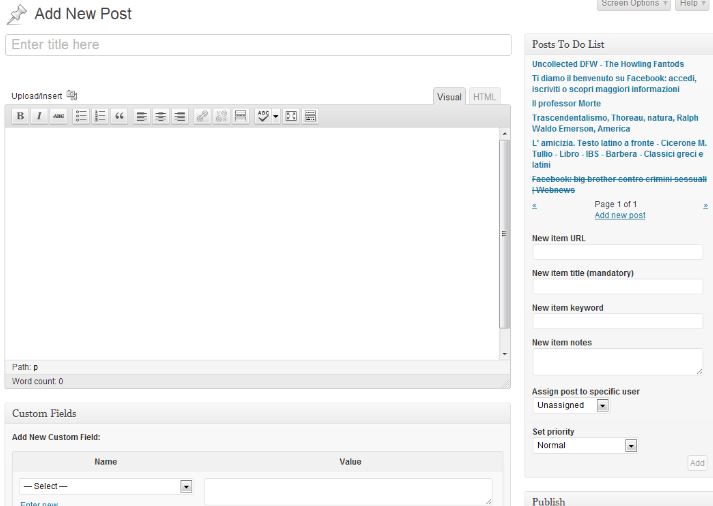
Task: Click the custom field Value textarea
Action: tap(348, 491)
